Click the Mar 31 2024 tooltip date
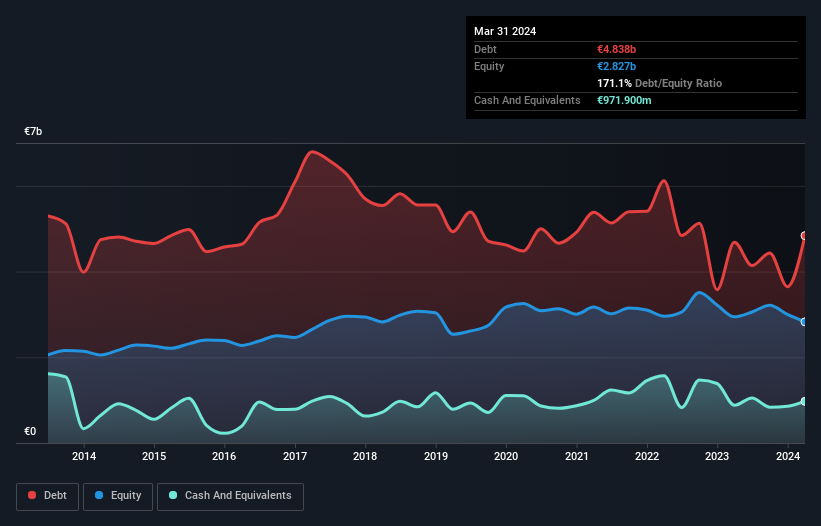Image resolution: width=821 pixels, height=526 pixels. click(505, 31)
